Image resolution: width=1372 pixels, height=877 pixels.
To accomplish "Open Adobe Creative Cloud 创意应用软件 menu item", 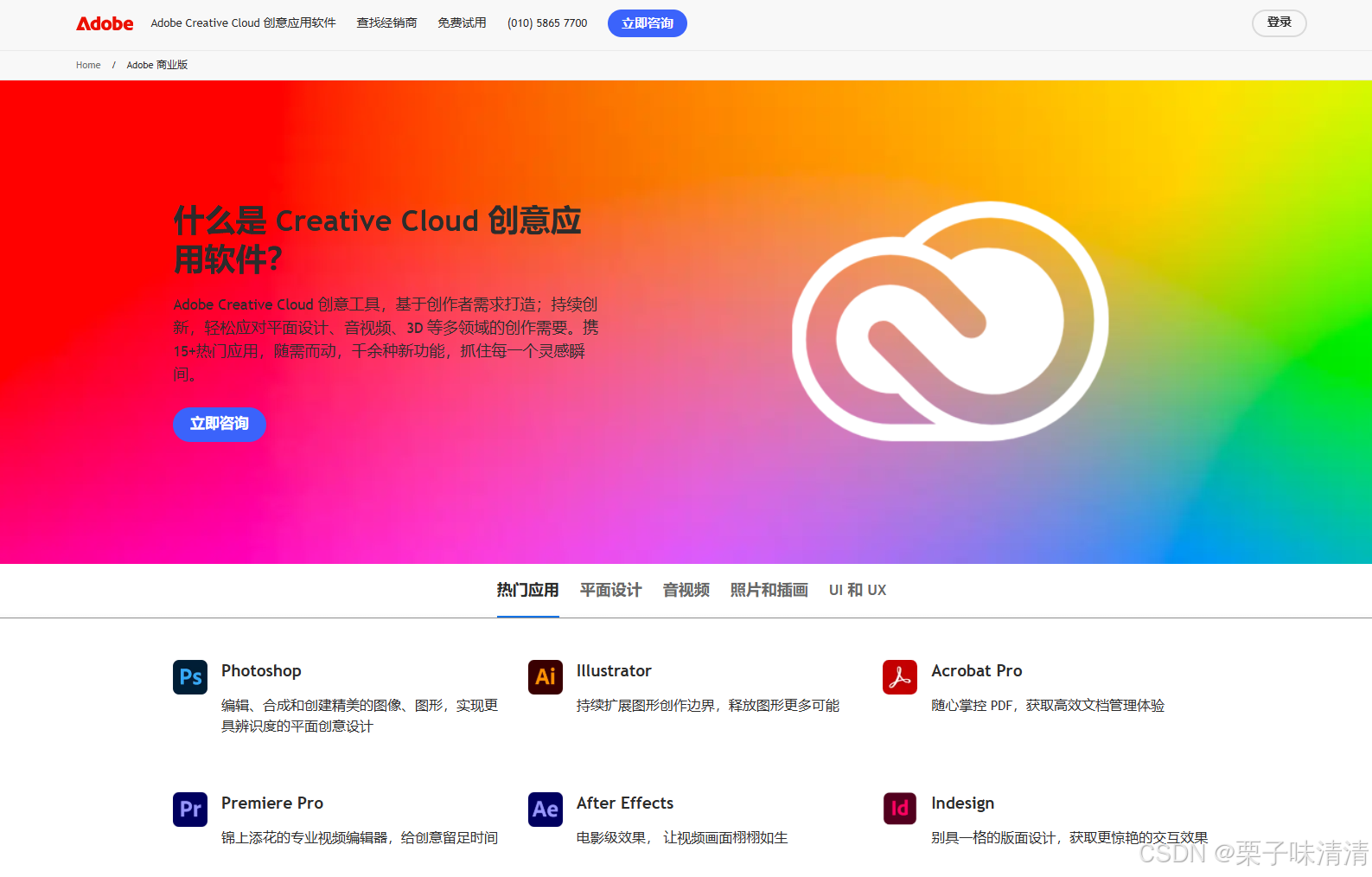I will pyautogui.click(x=244, y=23).
